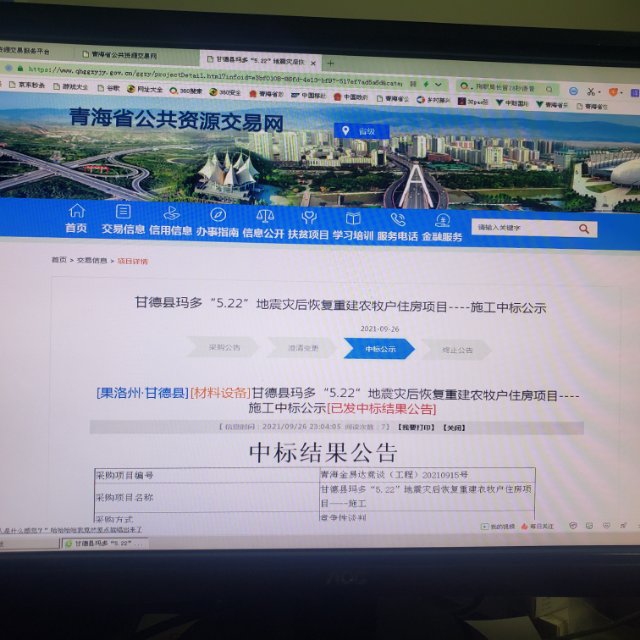
Task: Click the red search magnifier beside the keyword box
Action: (584, 229)
